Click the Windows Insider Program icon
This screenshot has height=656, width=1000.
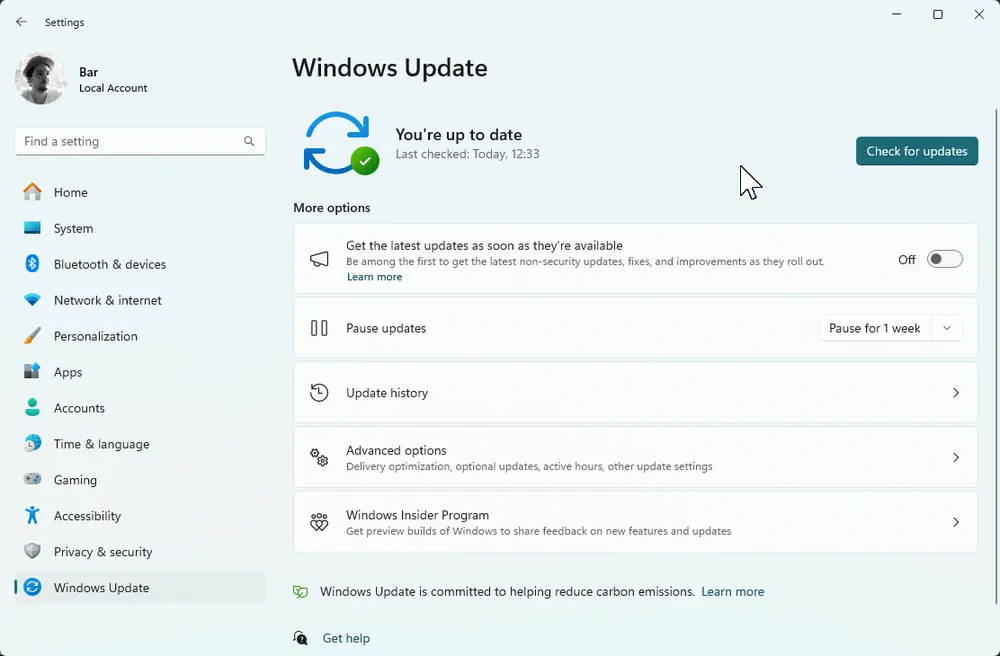tap(319, 522)
